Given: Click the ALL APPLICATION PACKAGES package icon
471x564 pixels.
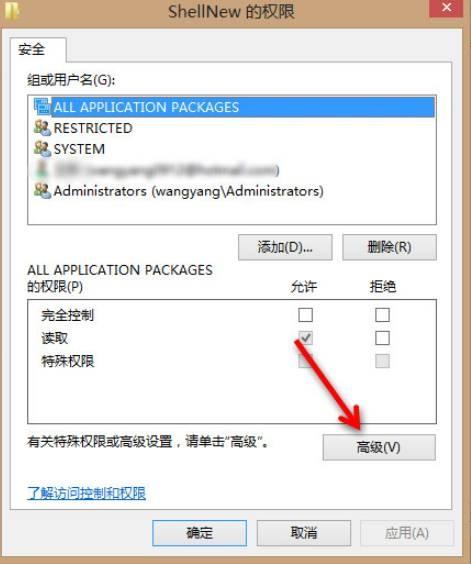Looking at the screenshot, I should [x=42, y=107].
